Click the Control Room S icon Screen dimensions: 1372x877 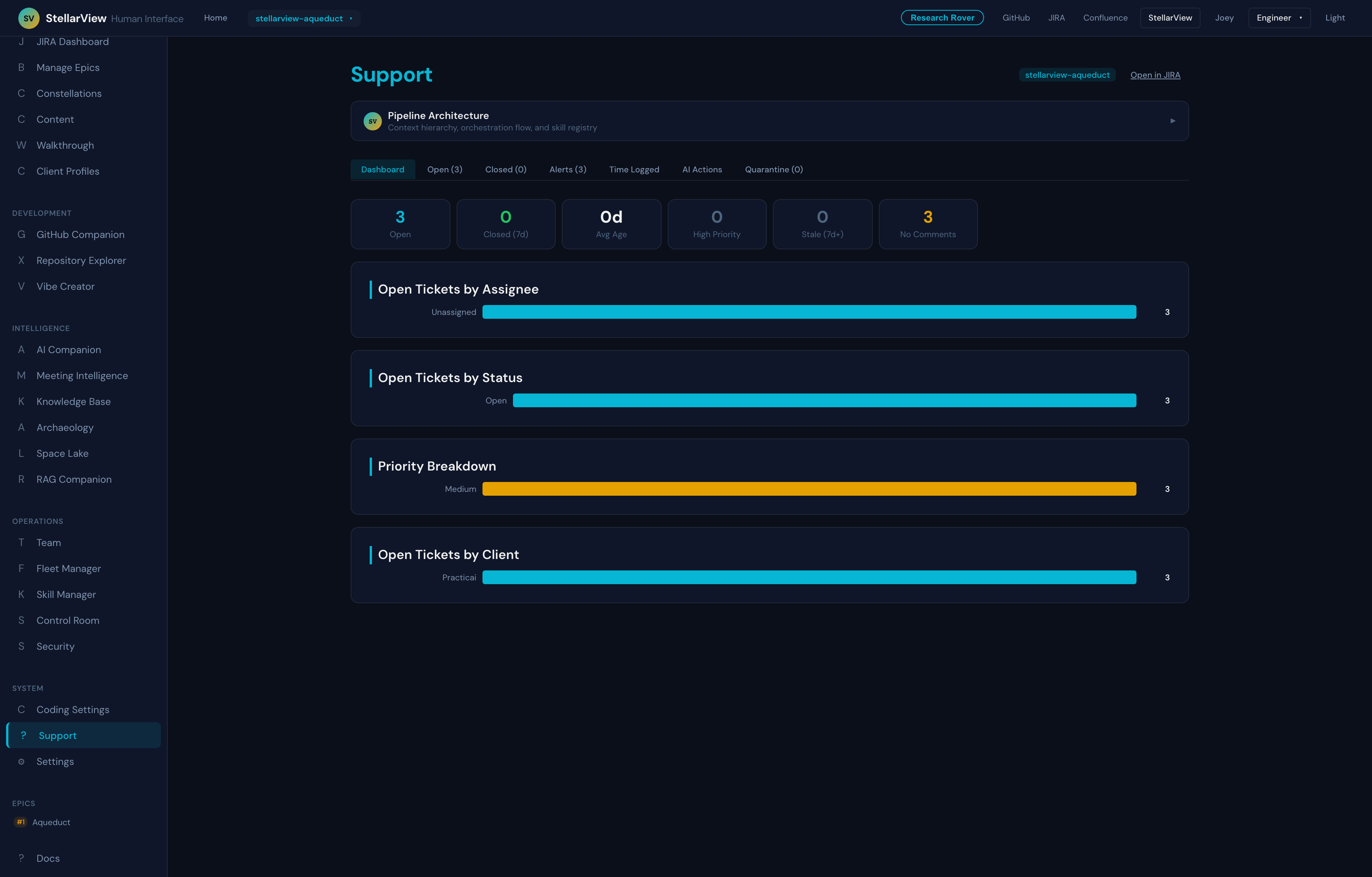[21, 620]
